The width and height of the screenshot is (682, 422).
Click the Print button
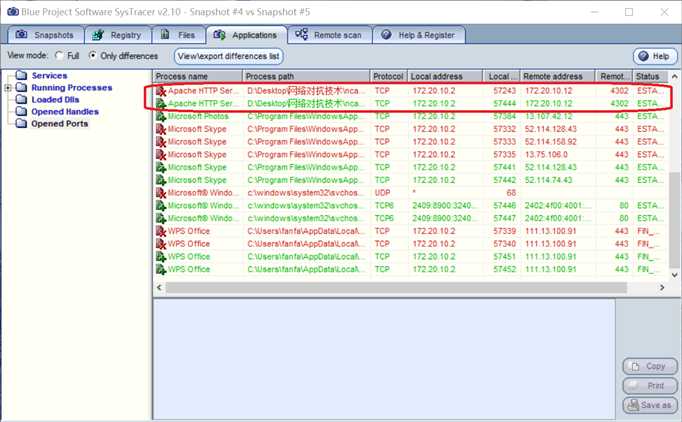coord(650,385)
